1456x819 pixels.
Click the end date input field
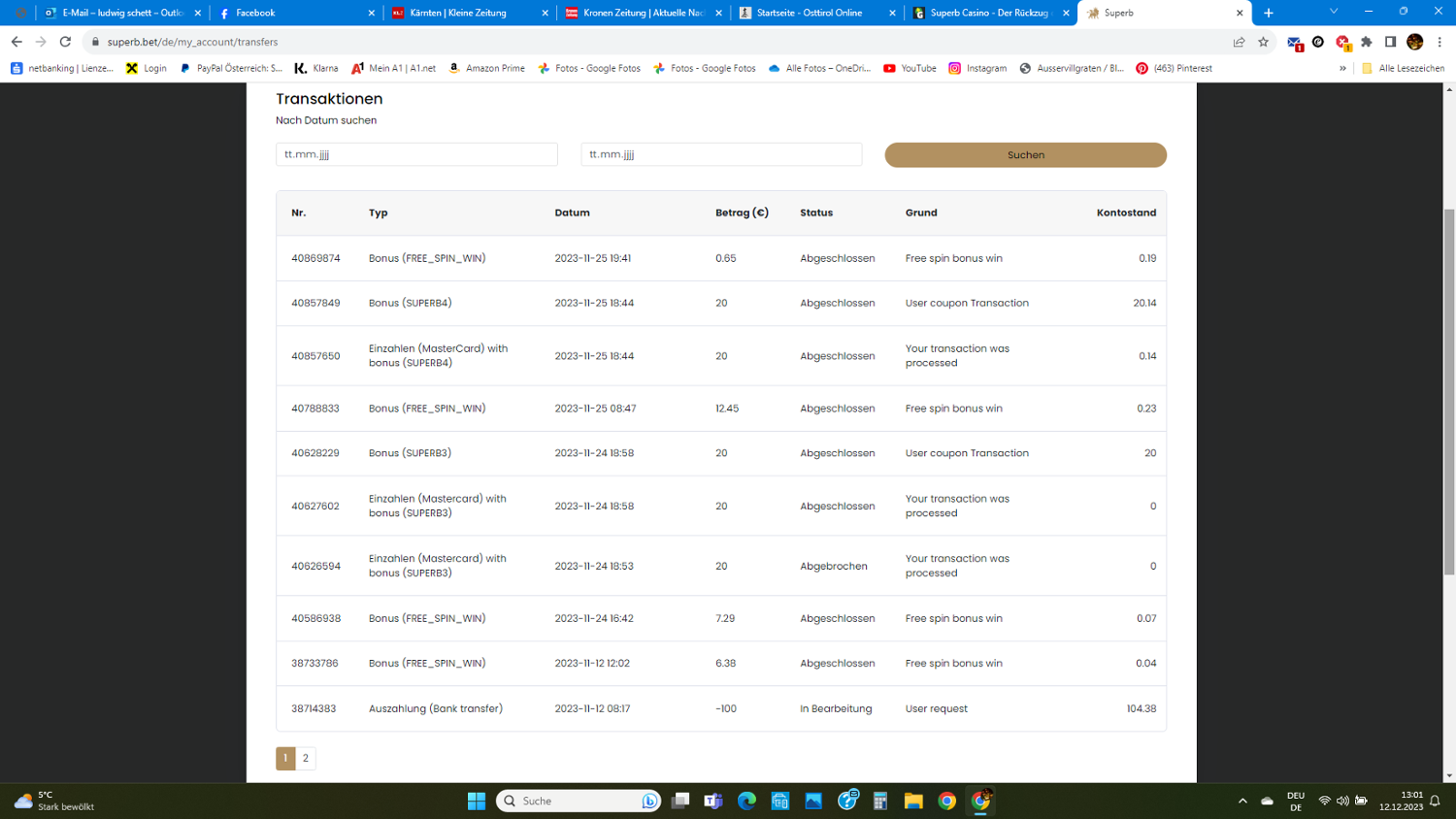pyautogui.click(x=720, y=154)
